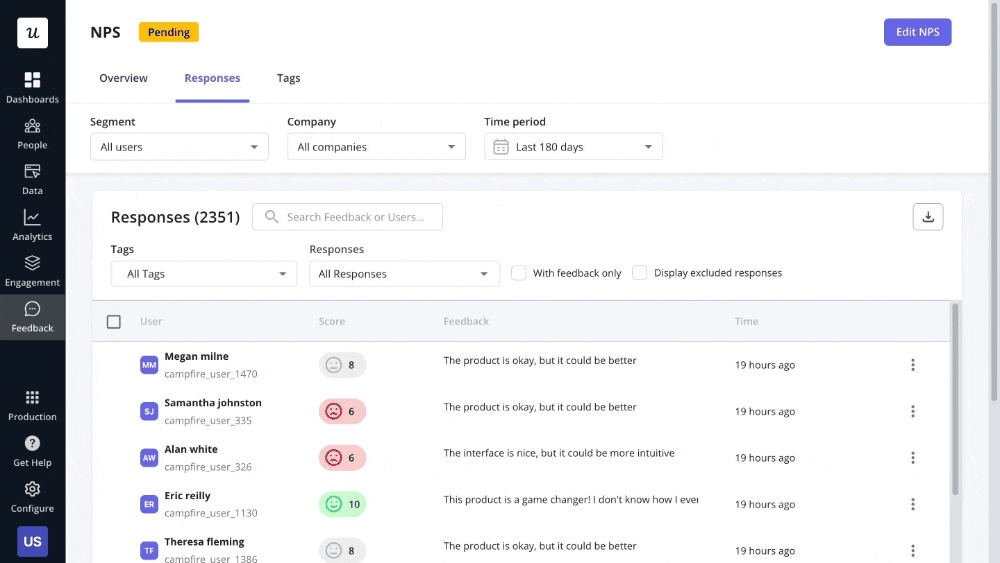Open Configure gear settings
The width and height of the screenshot is (1000, 563).
click(32, 496)
